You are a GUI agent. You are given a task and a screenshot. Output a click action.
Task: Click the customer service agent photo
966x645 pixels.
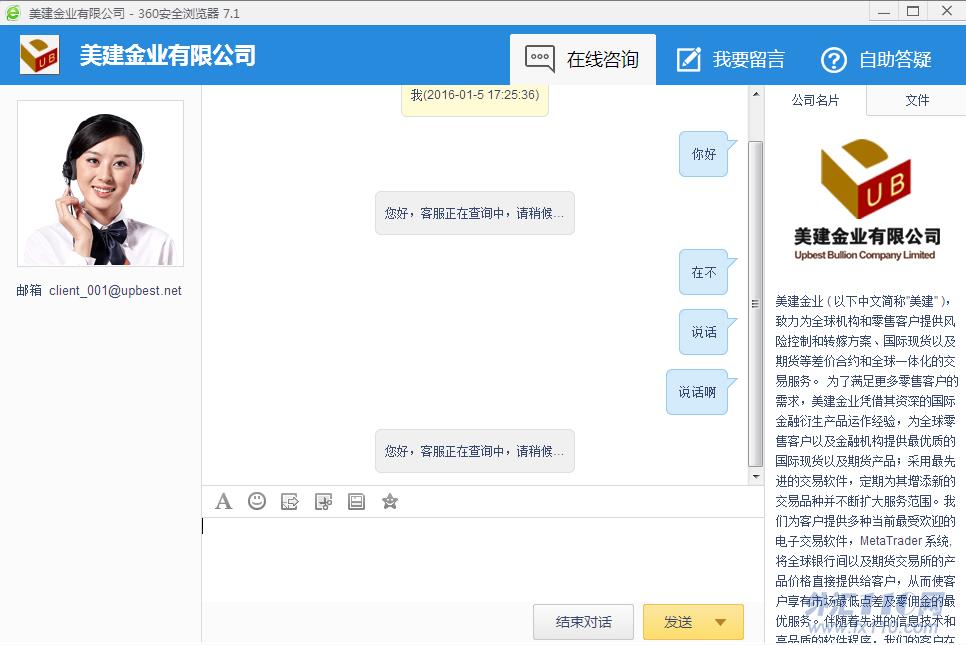pos(100,184)
